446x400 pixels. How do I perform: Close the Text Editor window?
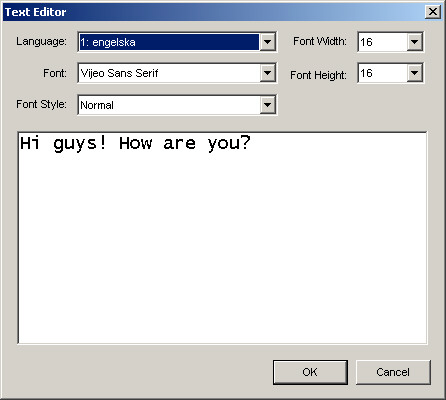pos(433,12)
